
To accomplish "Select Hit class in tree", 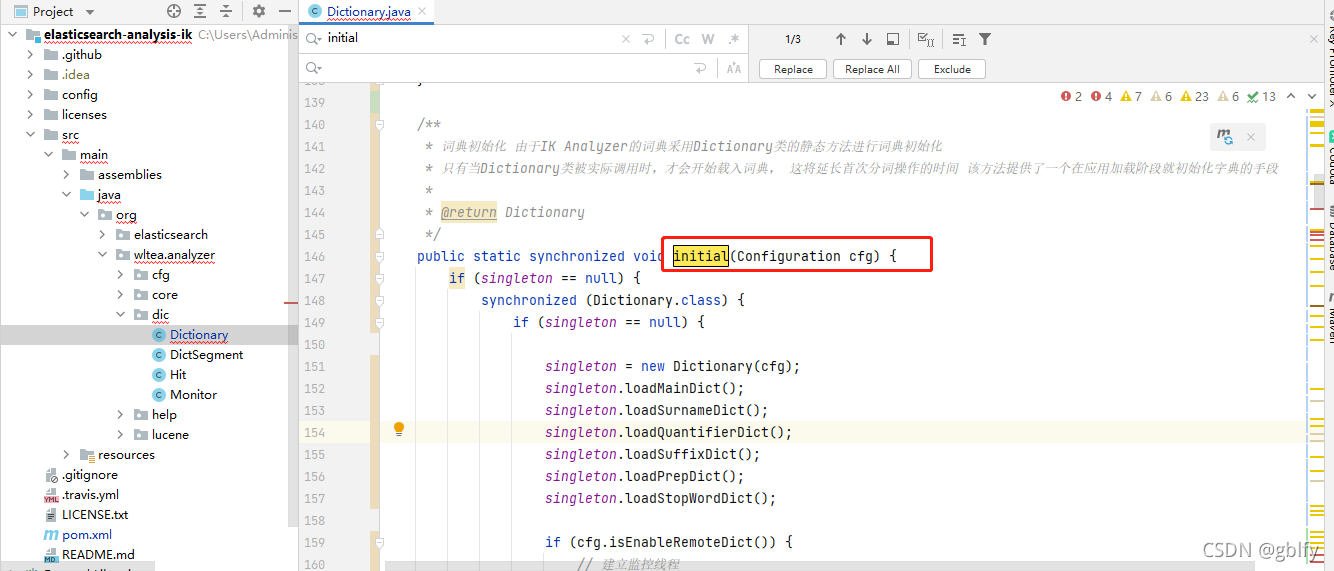I will (x=178, y=375).
